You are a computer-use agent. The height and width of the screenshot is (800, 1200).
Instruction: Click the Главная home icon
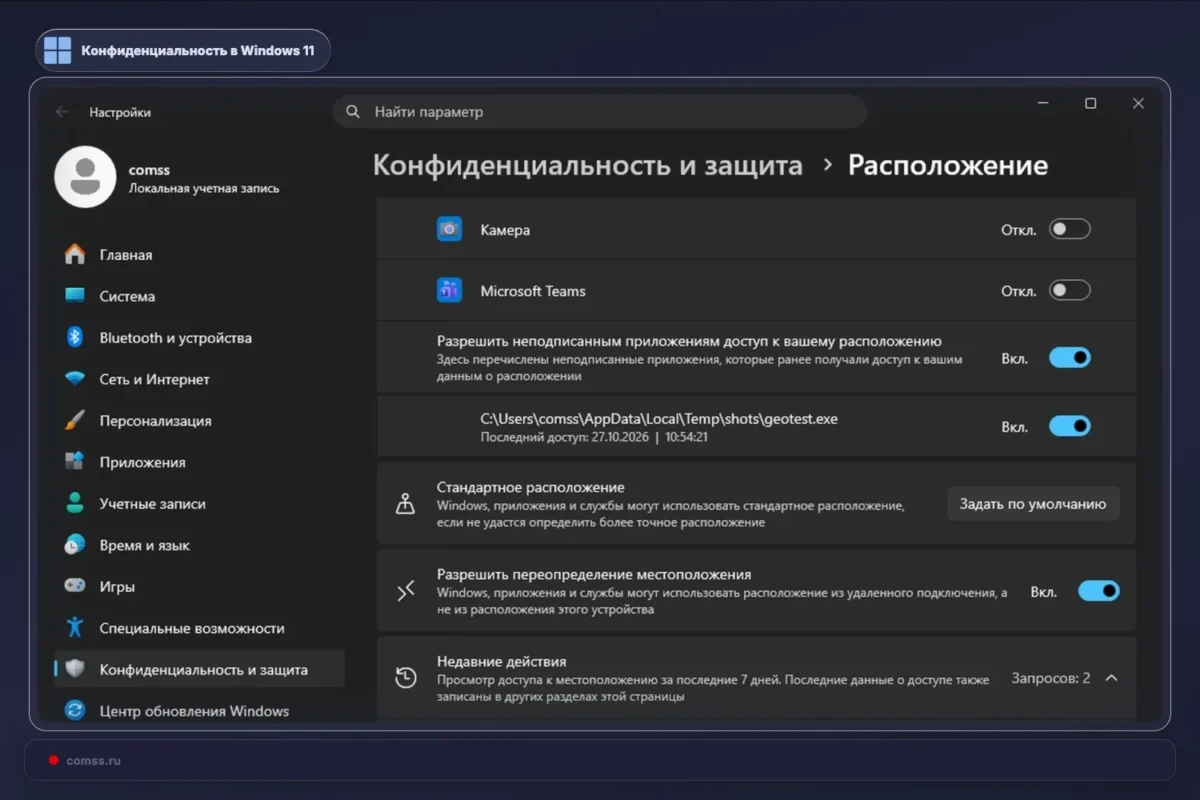tap(75, 255)
